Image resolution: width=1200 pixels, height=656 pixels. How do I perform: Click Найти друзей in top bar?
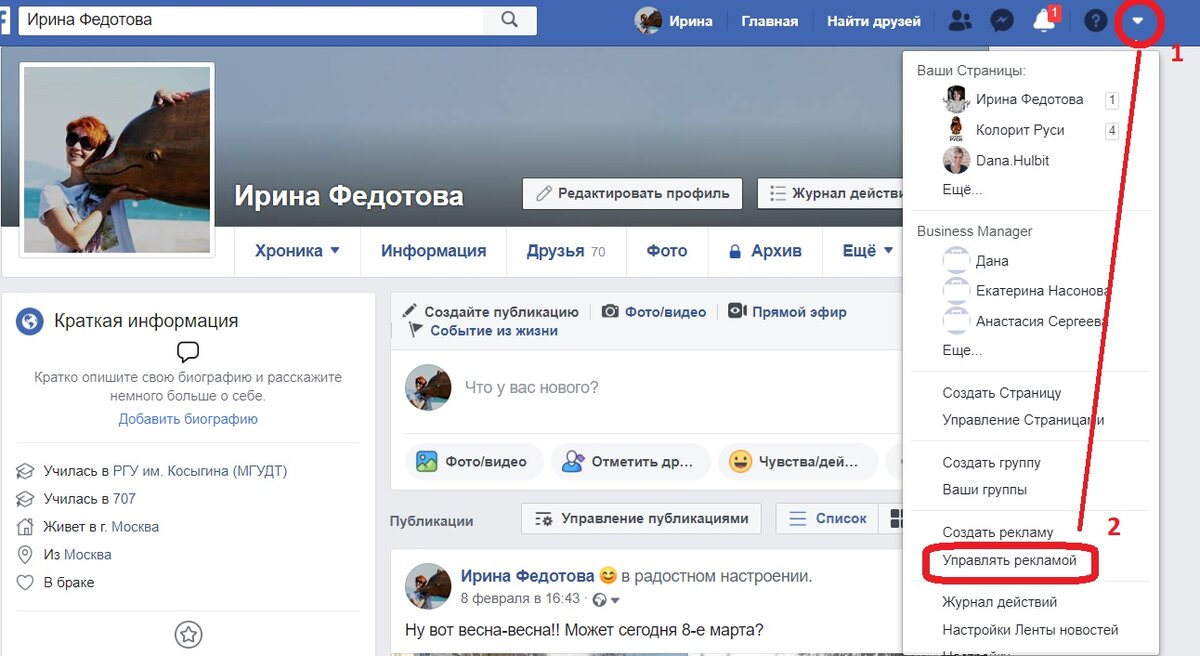click(874, 21)
